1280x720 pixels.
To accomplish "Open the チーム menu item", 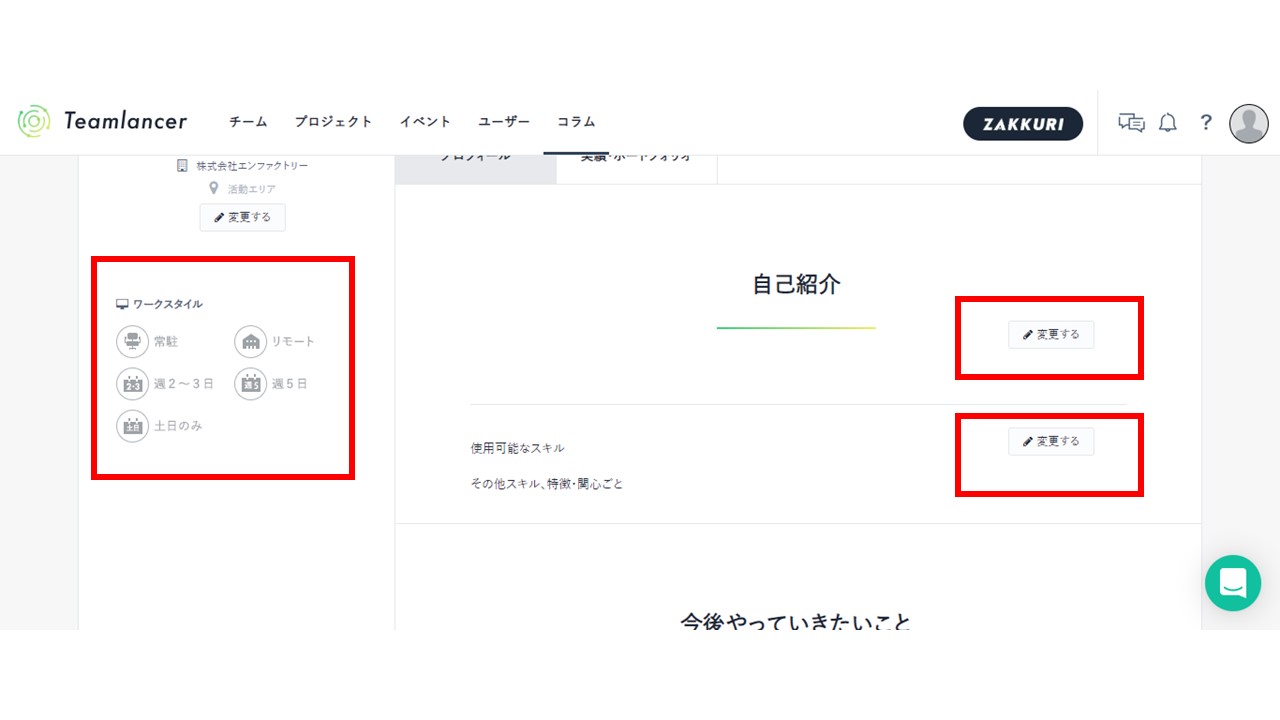I will (x=248, y=122).
